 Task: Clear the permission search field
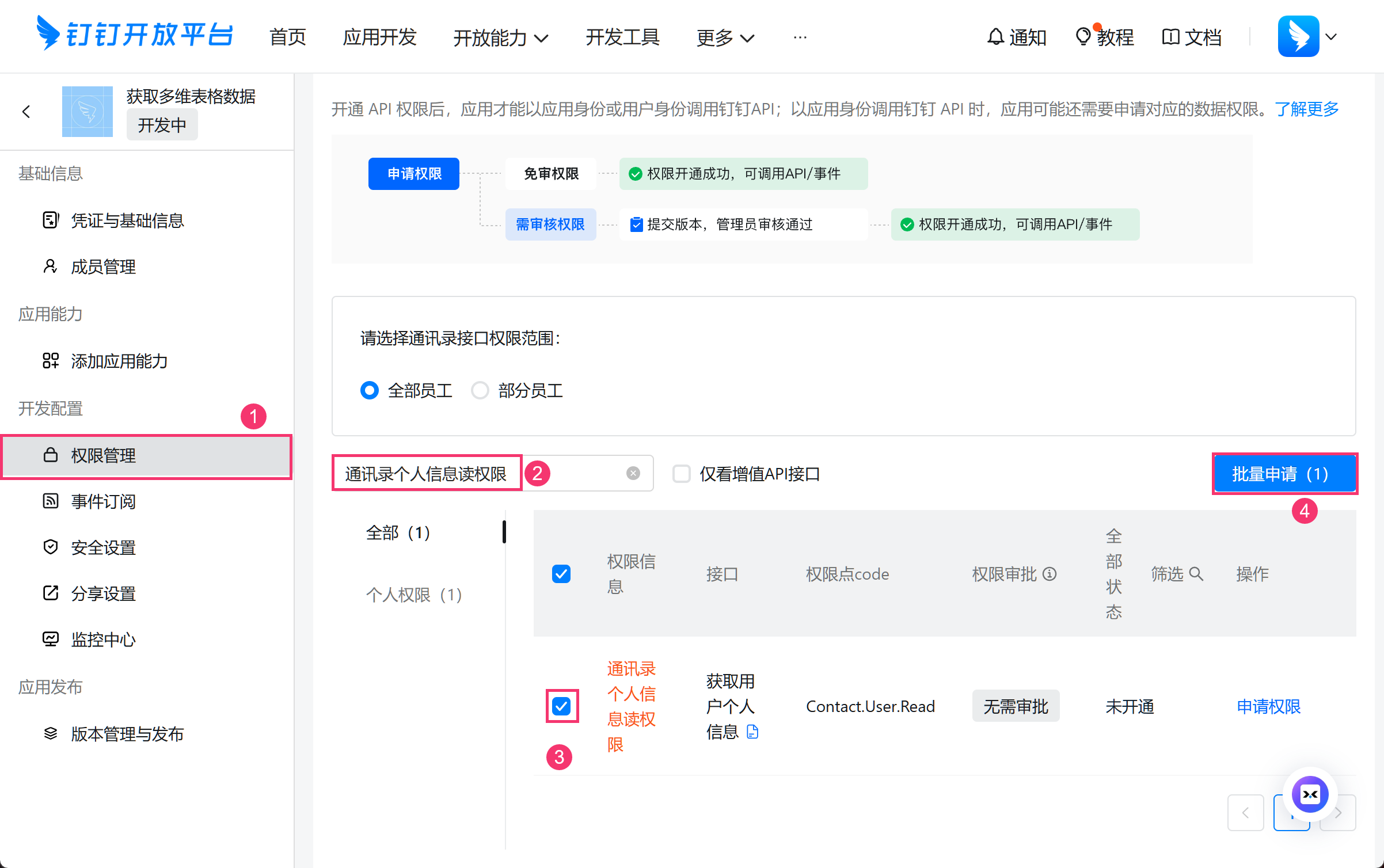click(633, 473)
